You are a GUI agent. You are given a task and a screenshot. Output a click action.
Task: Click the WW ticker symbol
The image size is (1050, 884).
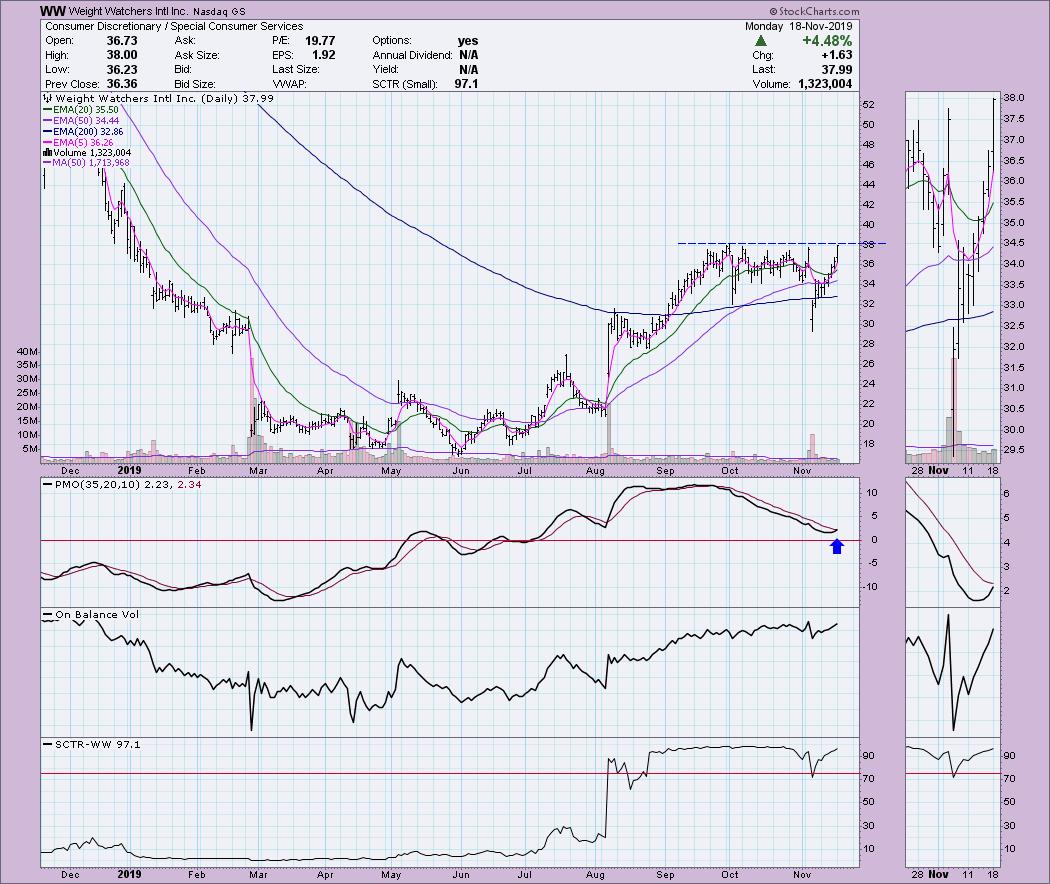[x=54, y=11]
